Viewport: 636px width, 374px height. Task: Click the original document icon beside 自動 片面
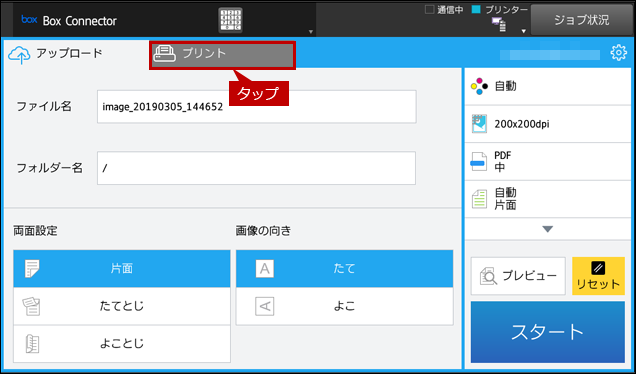pyautogui.click(x=479, y=199)
